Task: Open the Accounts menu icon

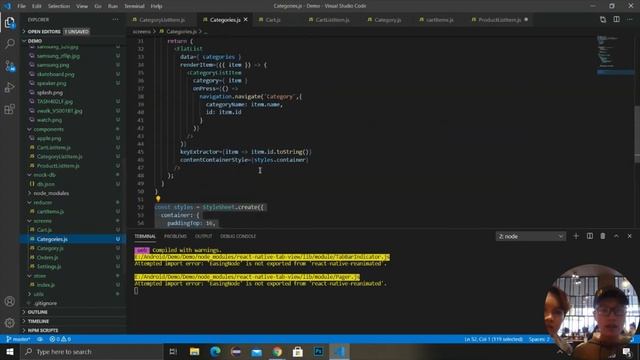Action: (9, 301)
